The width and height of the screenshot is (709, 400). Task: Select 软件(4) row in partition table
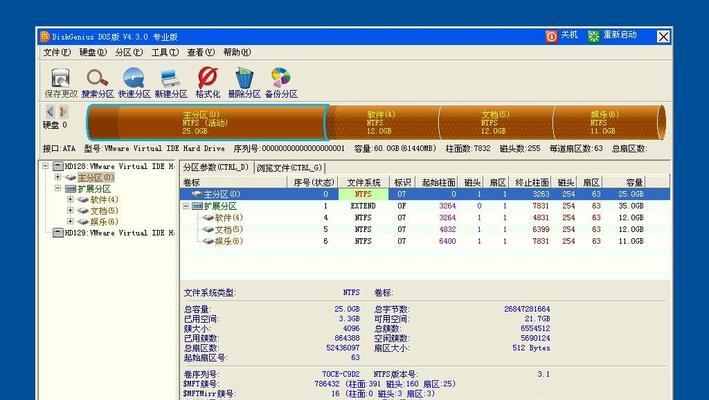[425, 218]
